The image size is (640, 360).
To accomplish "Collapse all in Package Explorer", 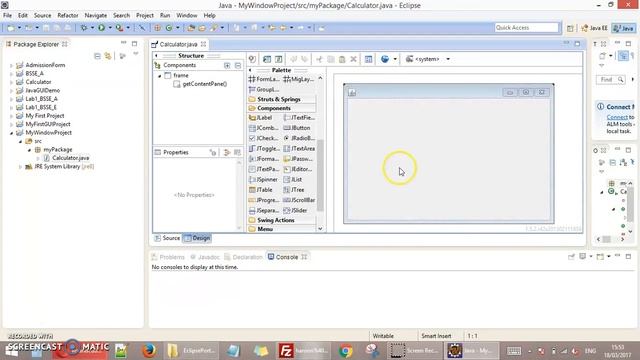I will 97,56.
